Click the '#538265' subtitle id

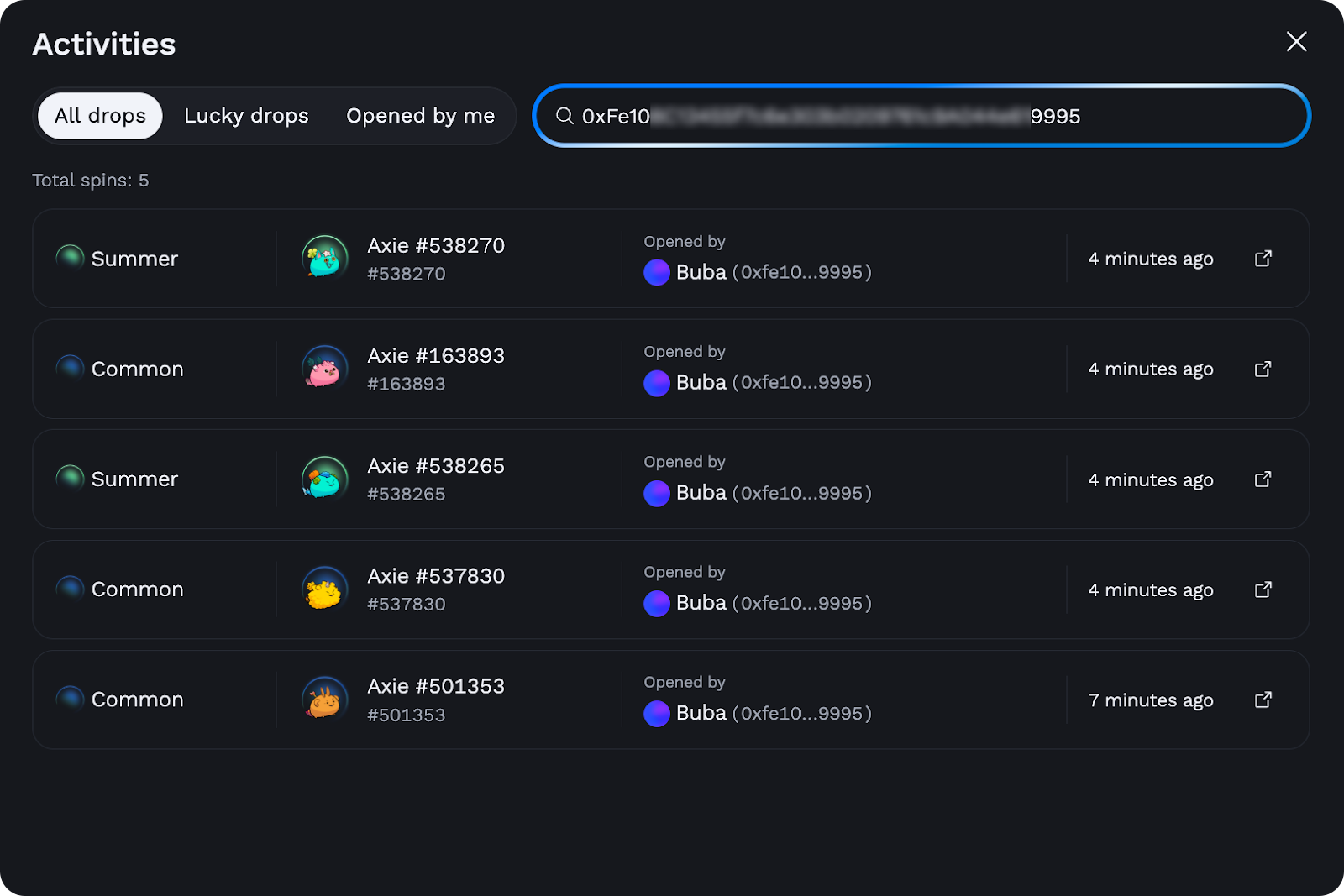point(407,494)
